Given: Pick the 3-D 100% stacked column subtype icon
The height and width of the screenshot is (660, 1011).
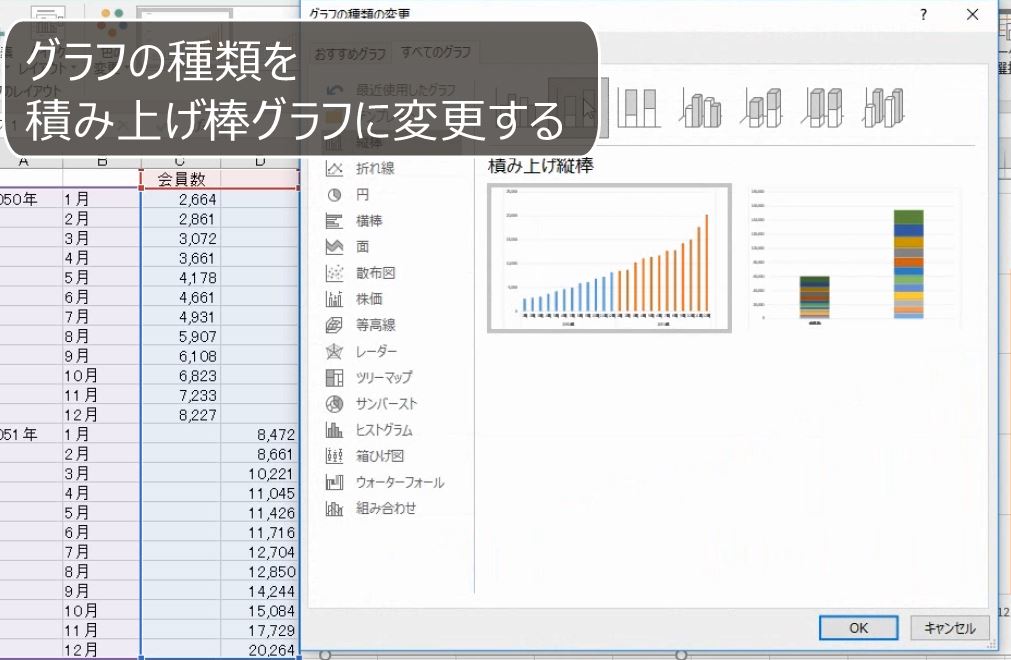Looking at the screenshot, I should coord(822,107).
